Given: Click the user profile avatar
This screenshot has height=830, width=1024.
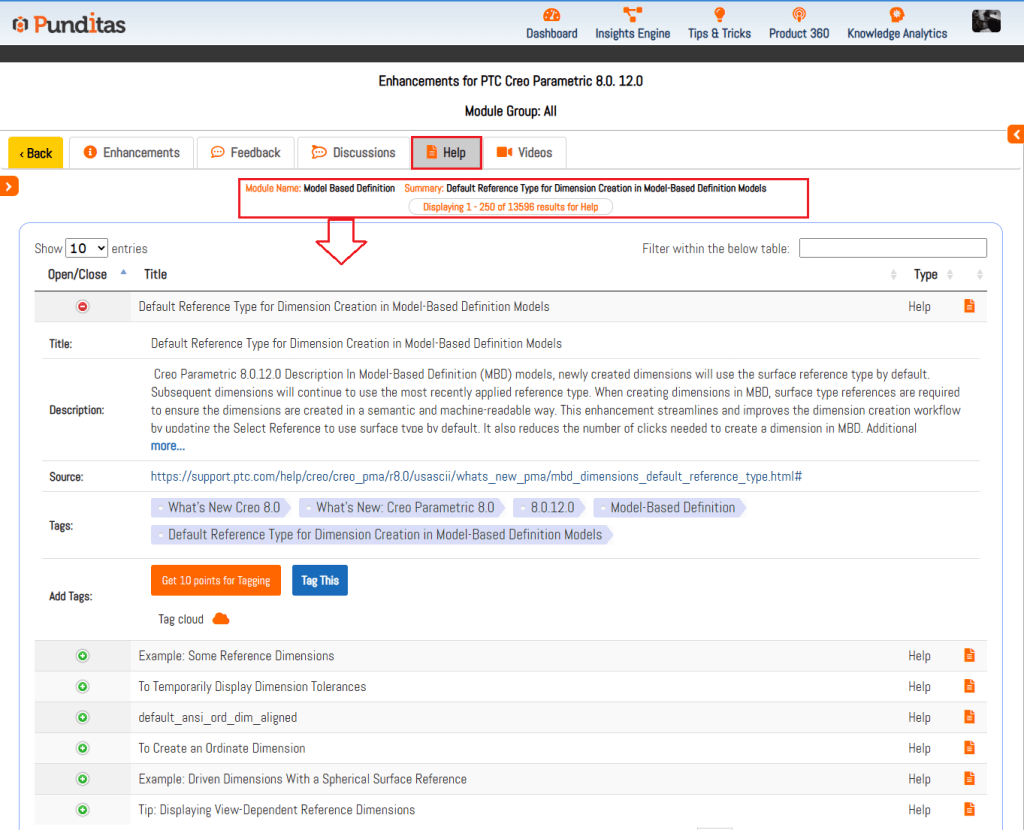Looking at the screenshot, I should pyautogui.click(x=986, y=21).
